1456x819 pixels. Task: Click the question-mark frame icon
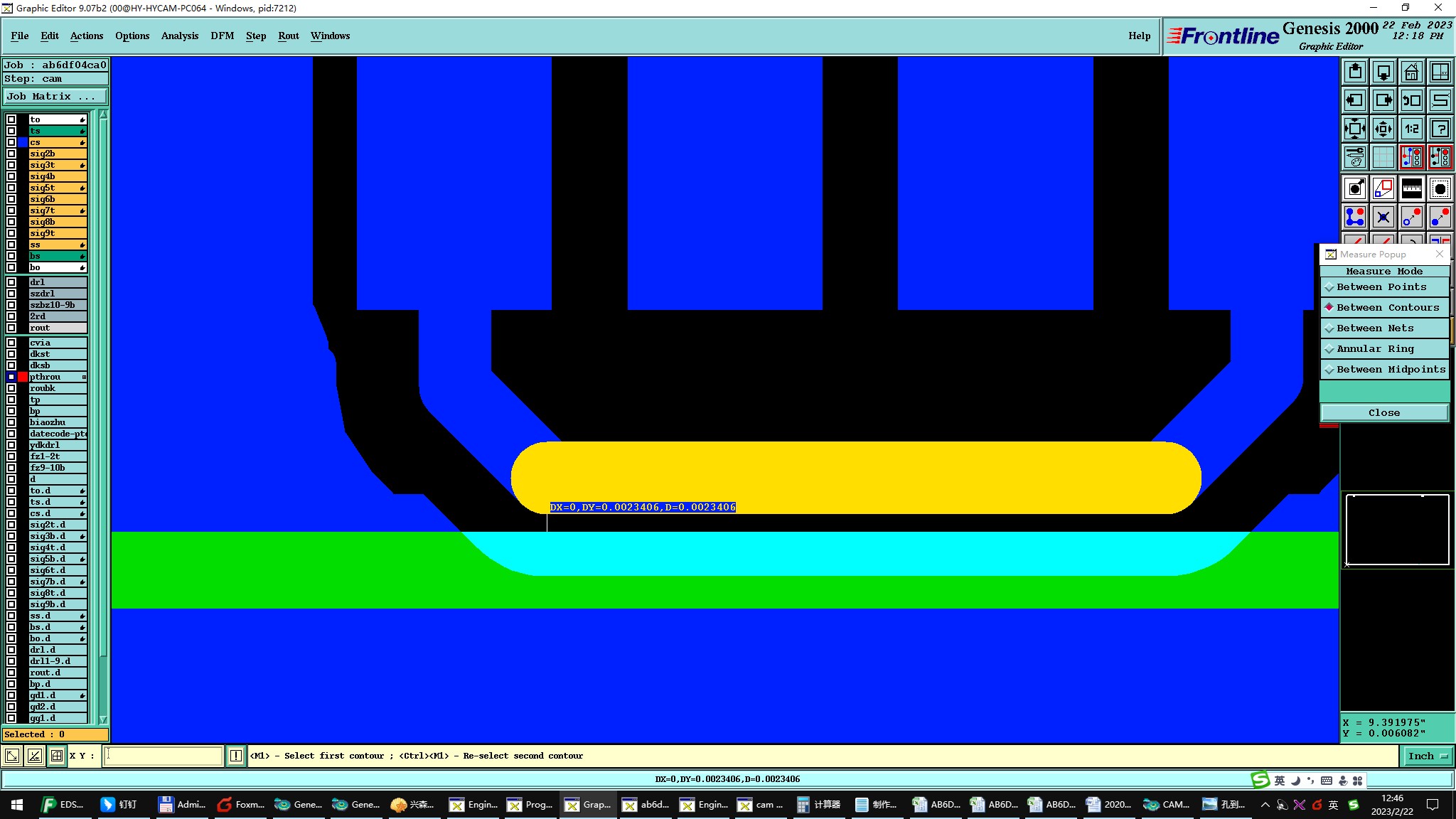tap(1440, 129)
